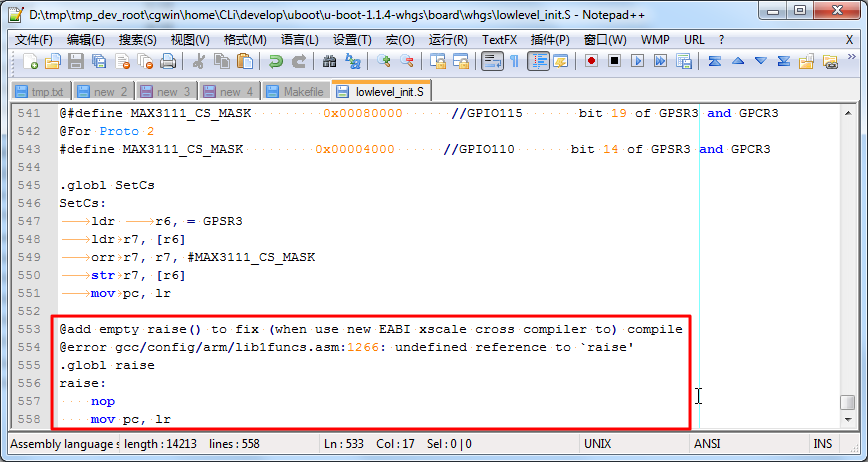Switch to the tmp.txt tab
The height and width of the screenshot is (462, 868).
[x=40, y=92]
